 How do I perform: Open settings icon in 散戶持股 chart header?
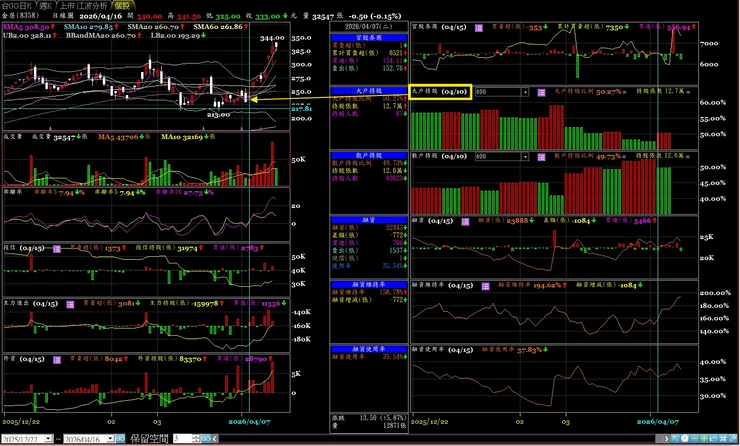tap(541, 156)
